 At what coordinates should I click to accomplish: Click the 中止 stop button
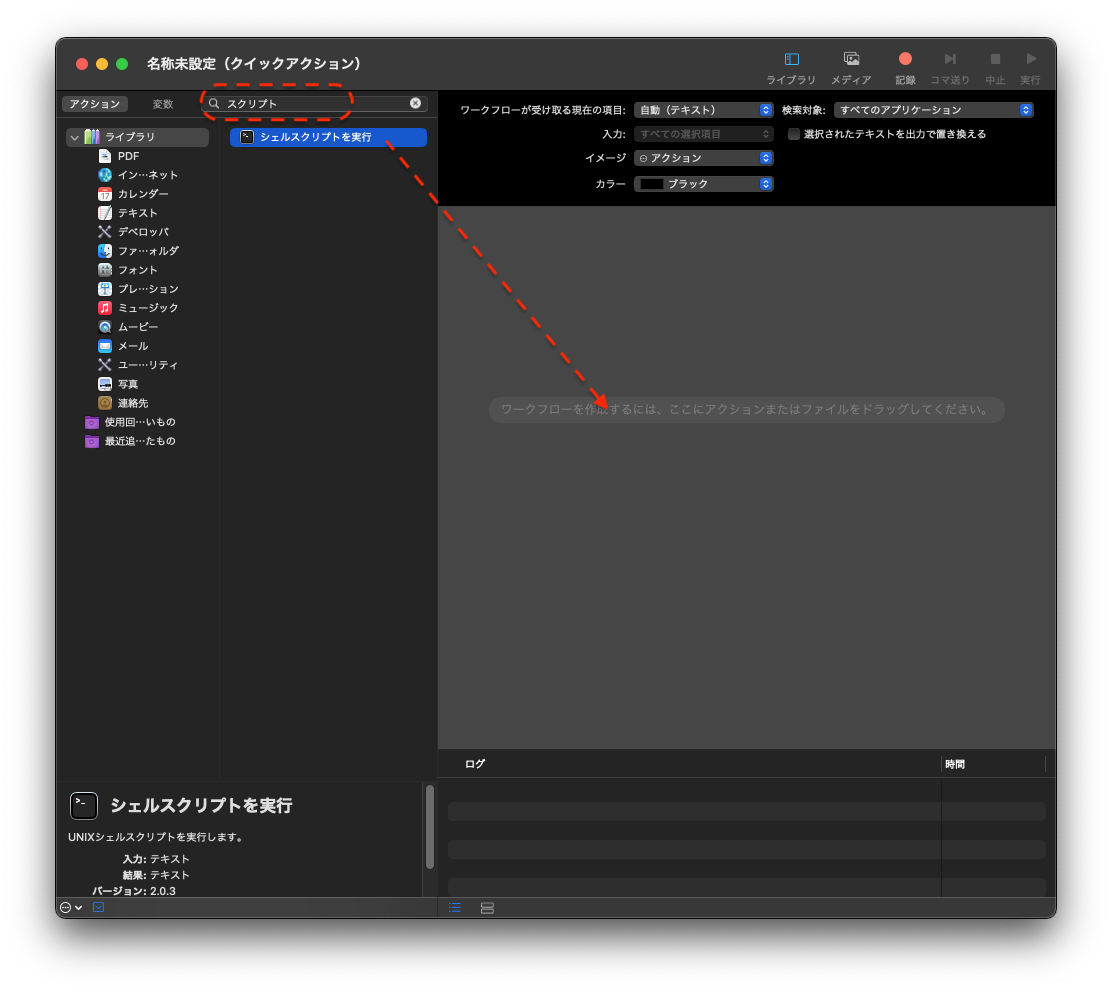995,68
